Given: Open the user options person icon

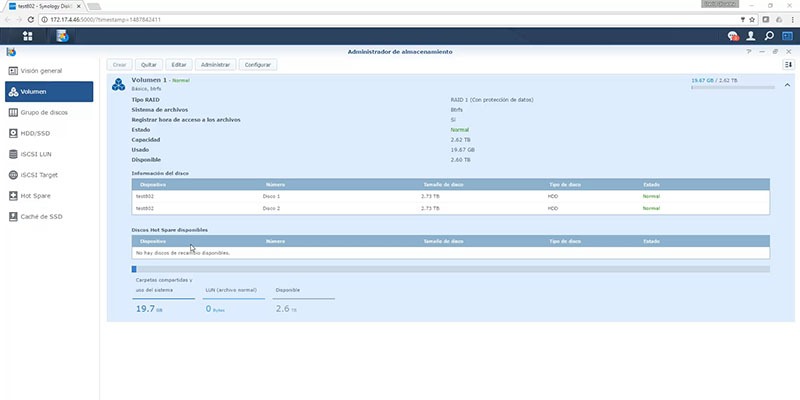Looking at the screenshot, I should (x=751, y=36).
